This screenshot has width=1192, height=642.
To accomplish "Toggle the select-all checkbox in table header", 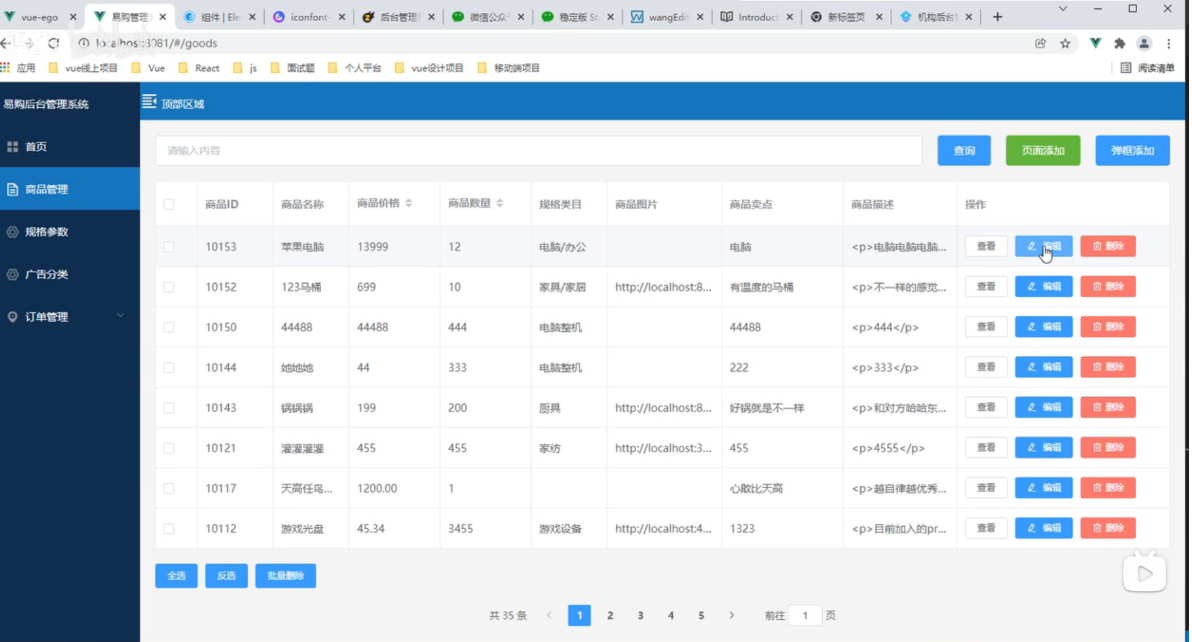I will (x=169, y=204).
